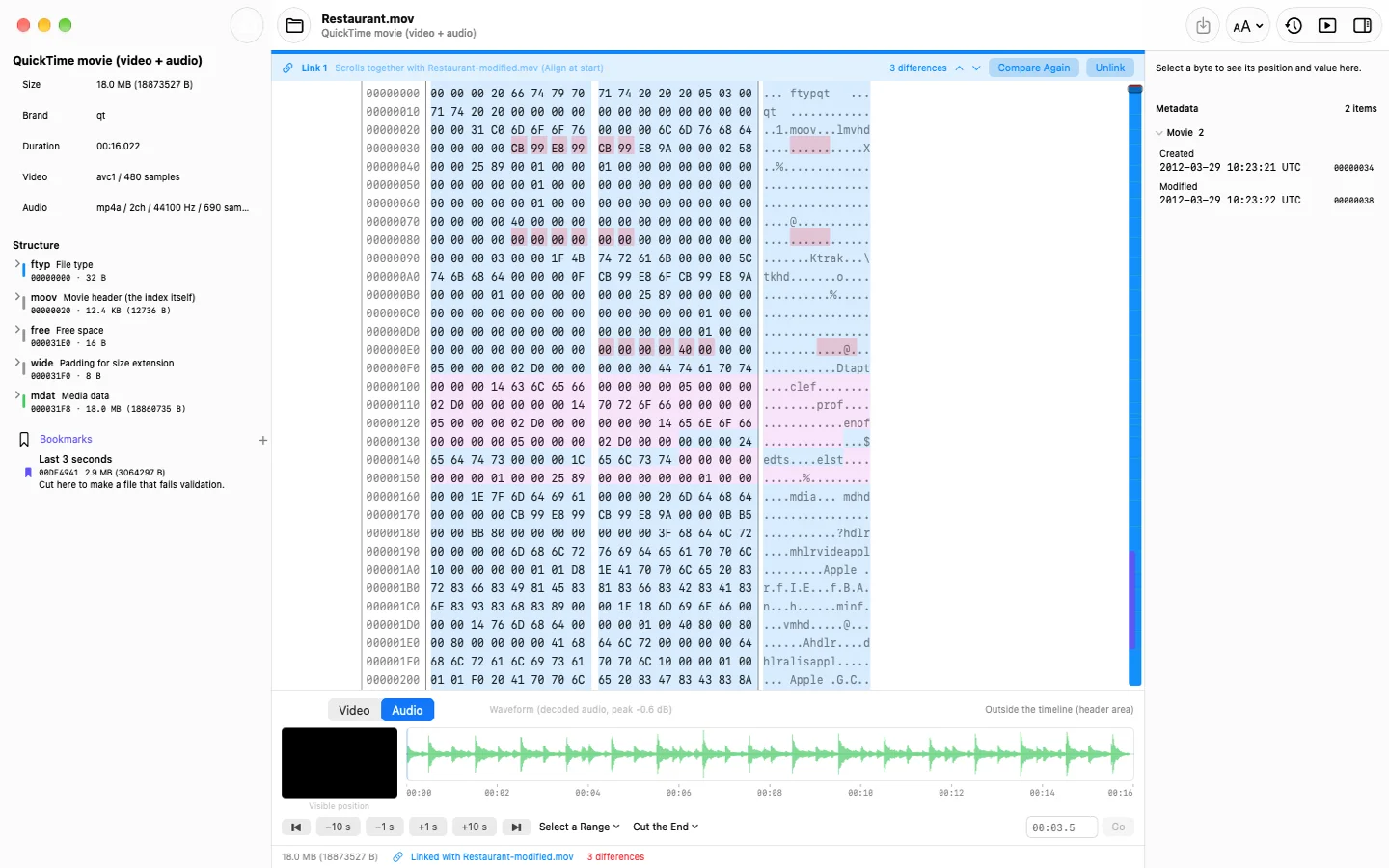
Task: Go to previous difference arrow
Action: pos(959,68)
